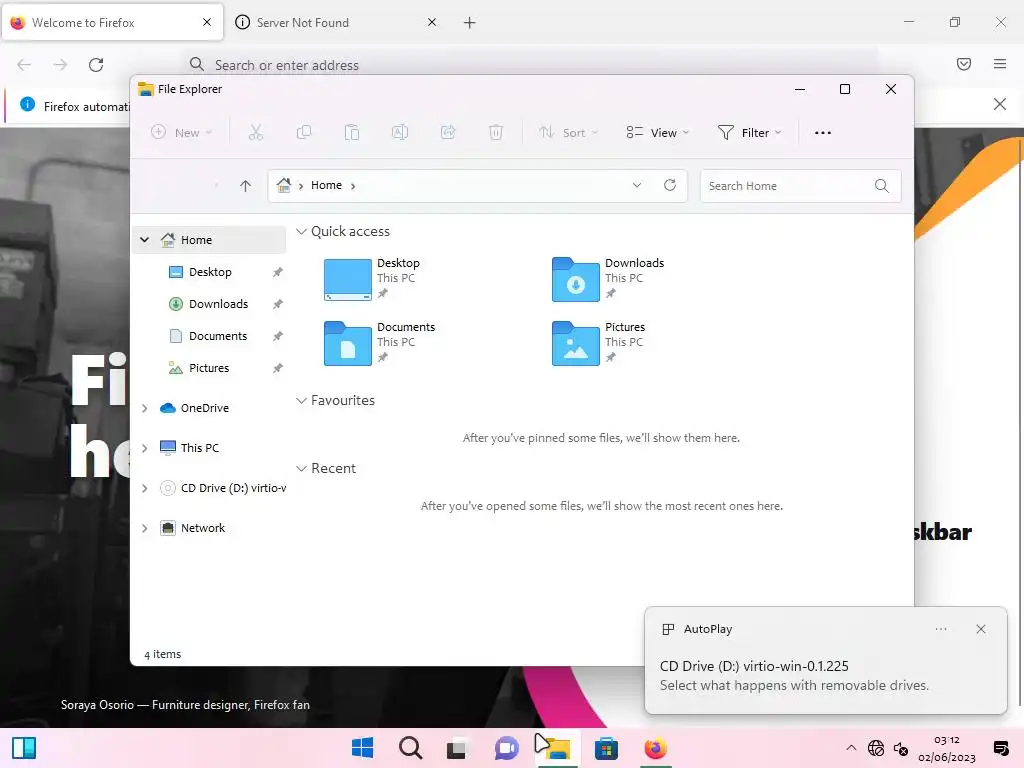Open the notification center icon in system tray
The image size is (1024, 768).
pos(1000,748)
